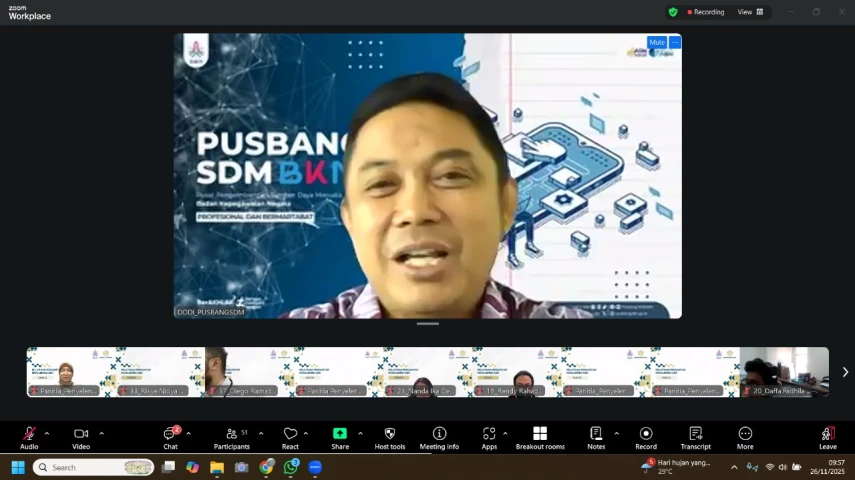Open the Windows Start menu
This screenshot has height=480, width=855.
point(18,467)
